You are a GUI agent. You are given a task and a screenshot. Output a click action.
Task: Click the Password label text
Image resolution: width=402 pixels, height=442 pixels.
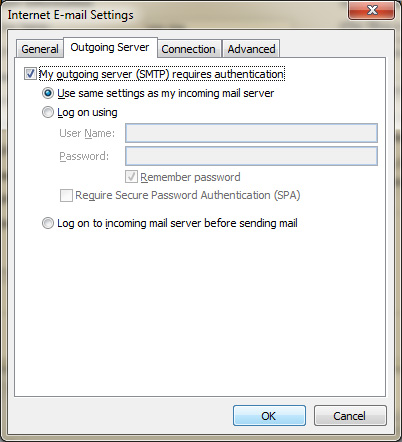pos(84,156)
